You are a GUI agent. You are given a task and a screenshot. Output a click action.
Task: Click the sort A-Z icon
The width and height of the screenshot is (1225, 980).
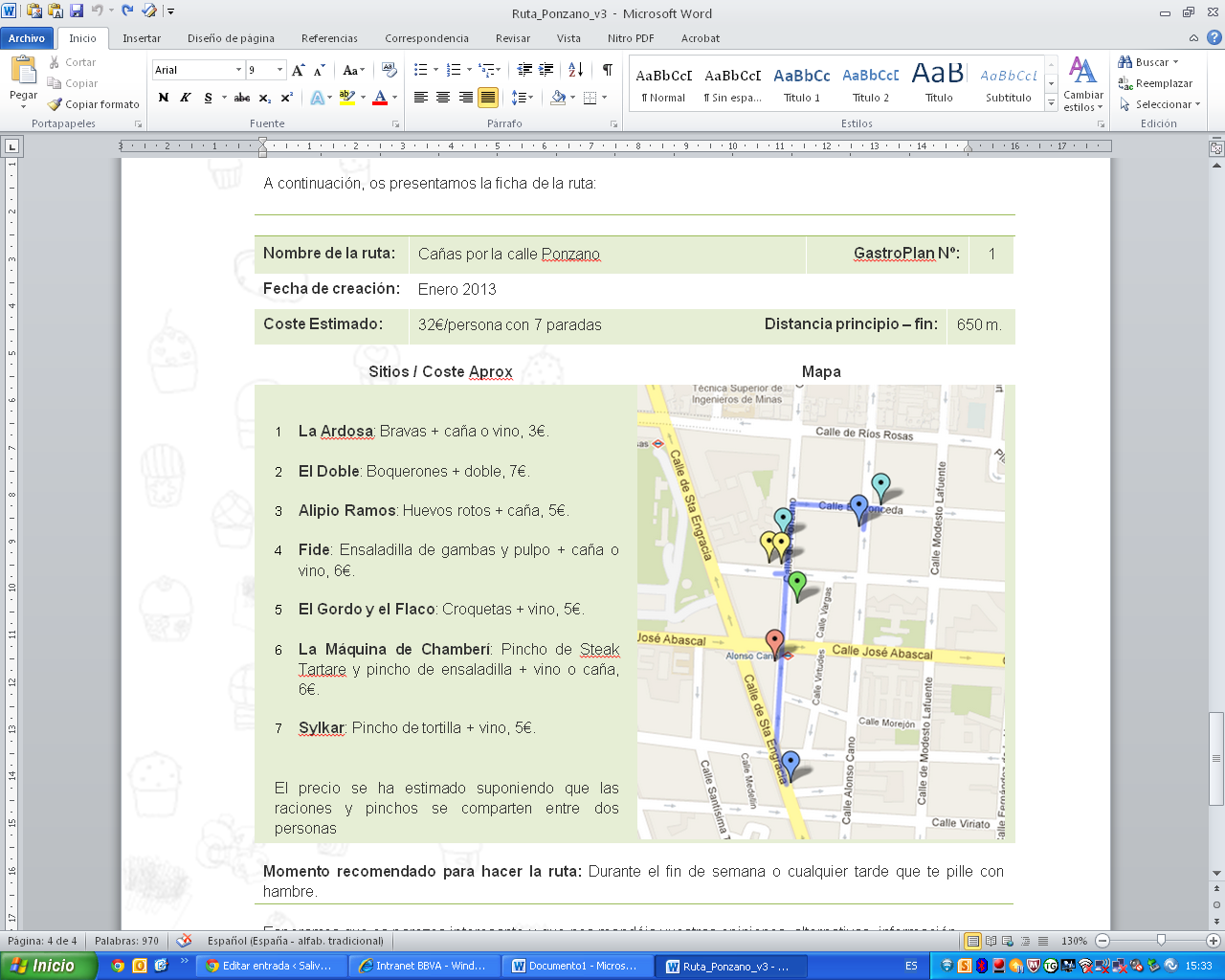click(x=575, y=70)
